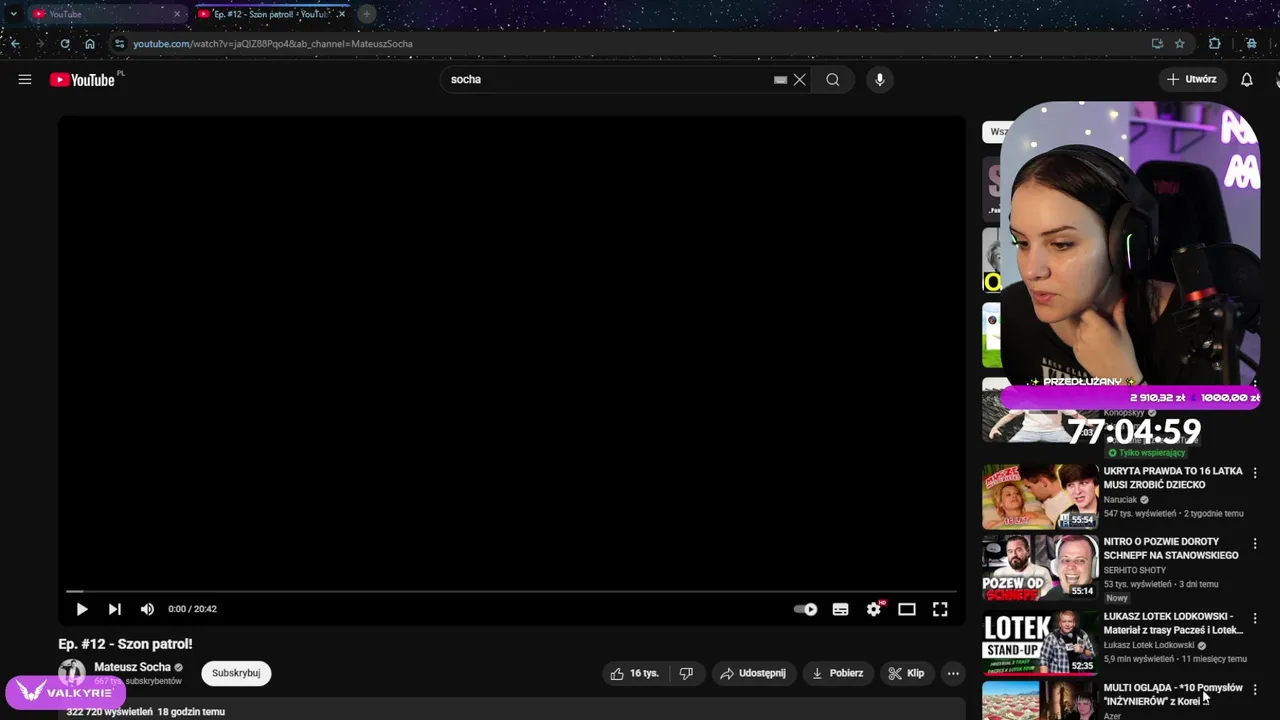Image resolution: width=1280 pixels, height=720 pixels.
Task: Submit search with the magnifier button
Action: [832, 80]
